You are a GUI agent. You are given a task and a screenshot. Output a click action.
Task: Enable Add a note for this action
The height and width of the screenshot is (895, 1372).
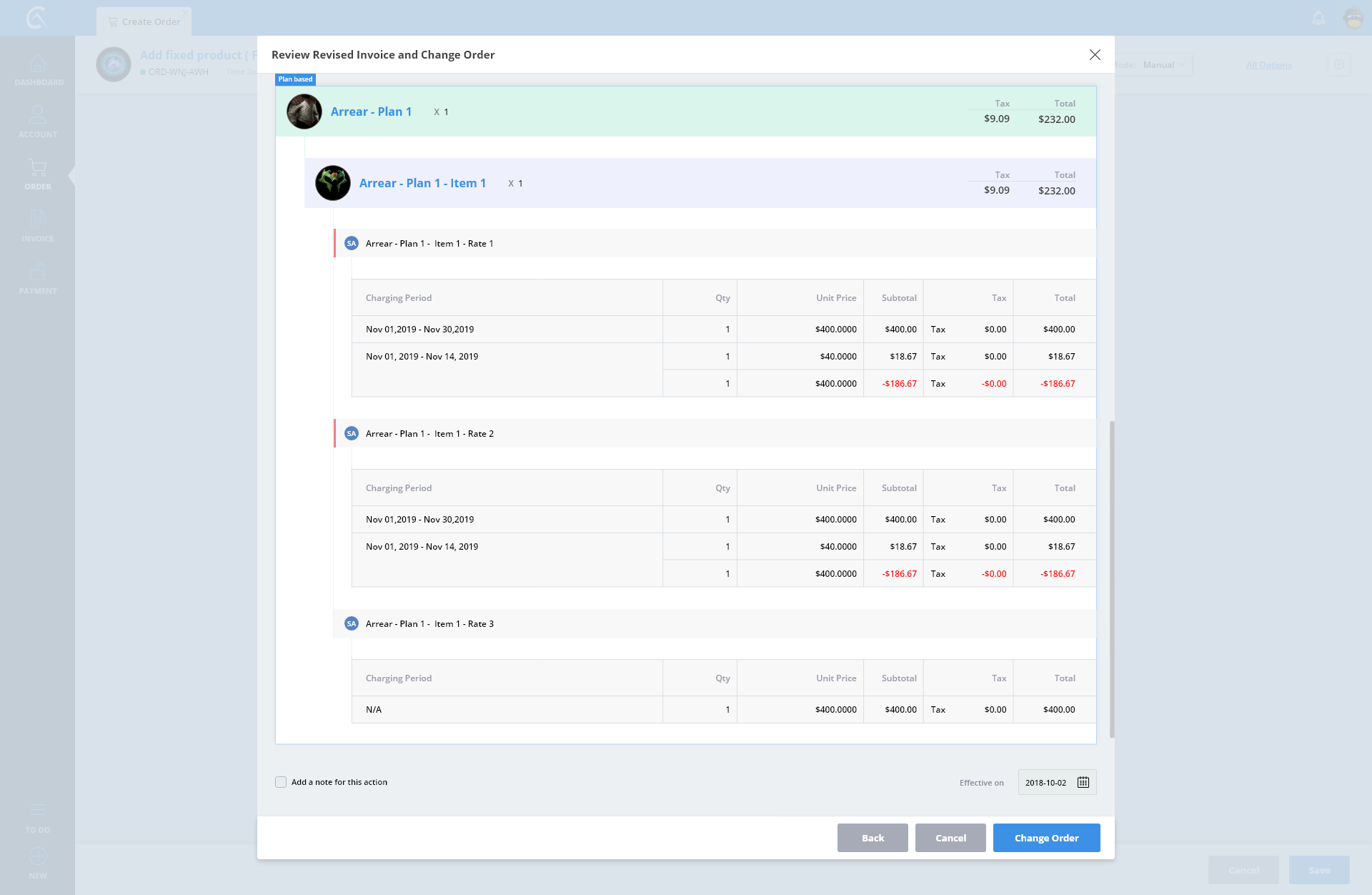281,782
